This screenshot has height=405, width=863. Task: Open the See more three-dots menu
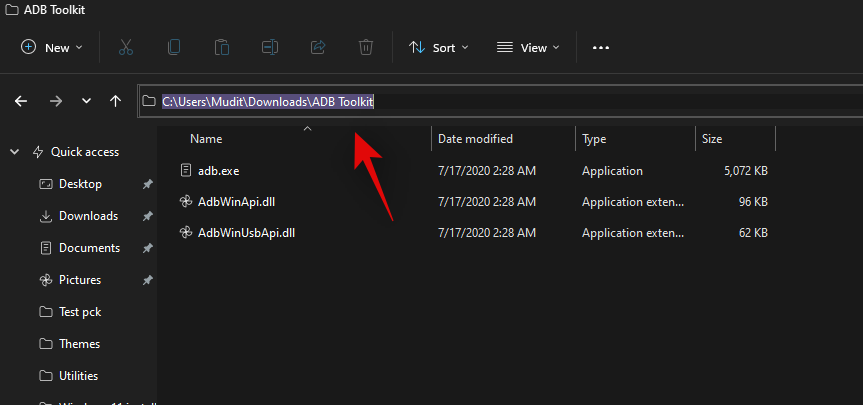[x=601, y=47]
